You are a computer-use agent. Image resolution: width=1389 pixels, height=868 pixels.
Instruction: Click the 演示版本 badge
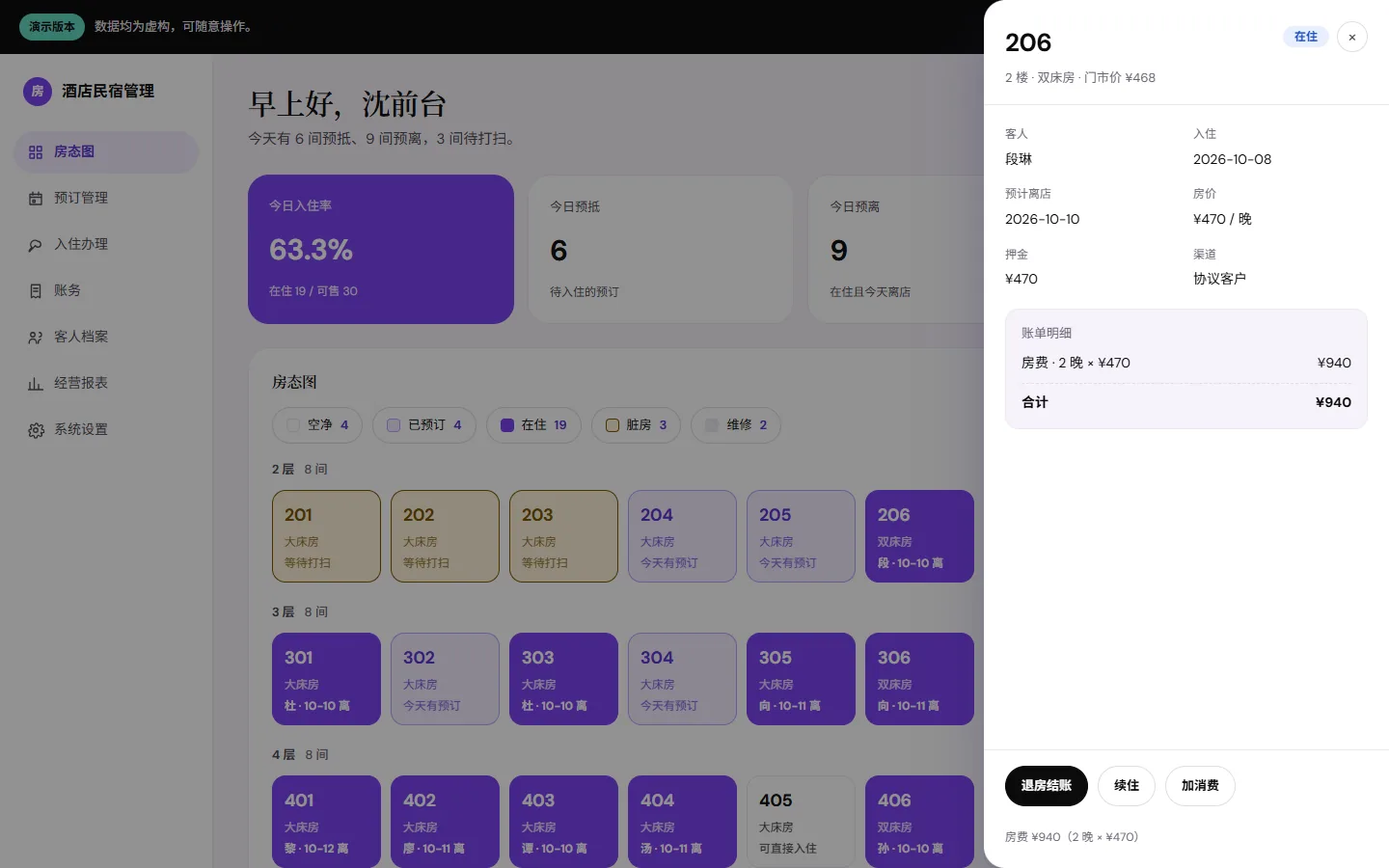(x=52, y=27)
